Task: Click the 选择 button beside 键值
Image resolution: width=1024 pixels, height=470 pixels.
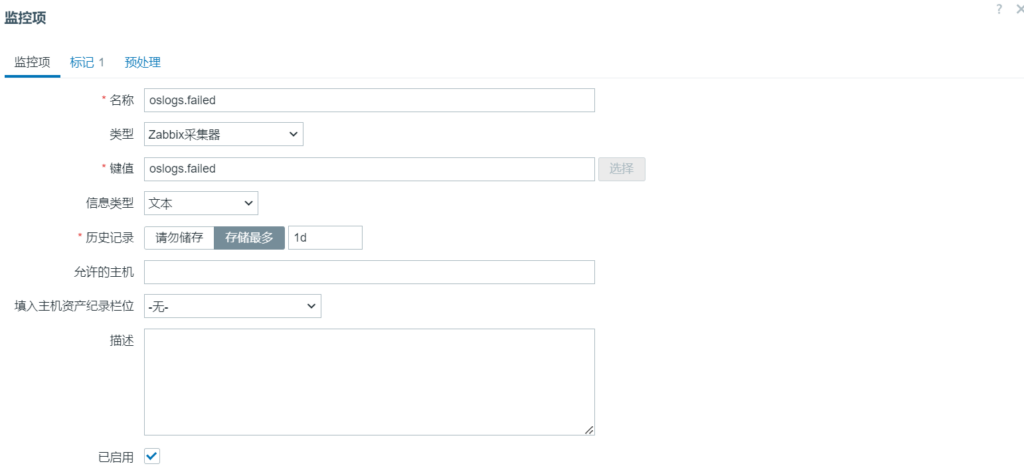Action: coord(621,169)
